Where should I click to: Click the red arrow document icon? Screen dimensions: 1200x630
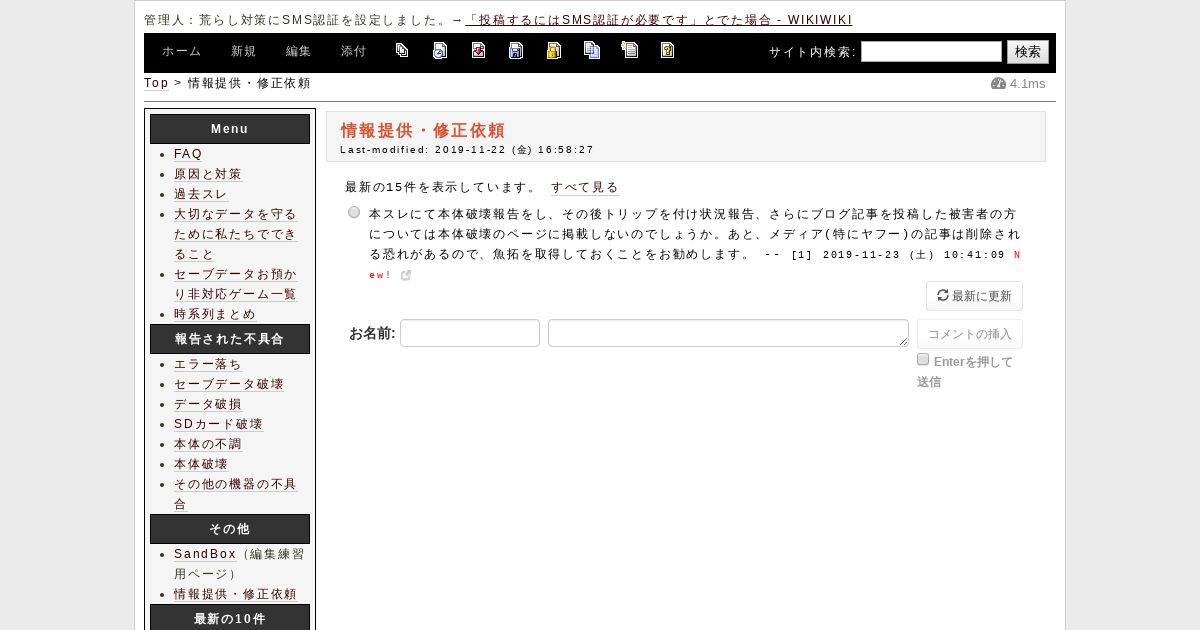tap(478, 50)
